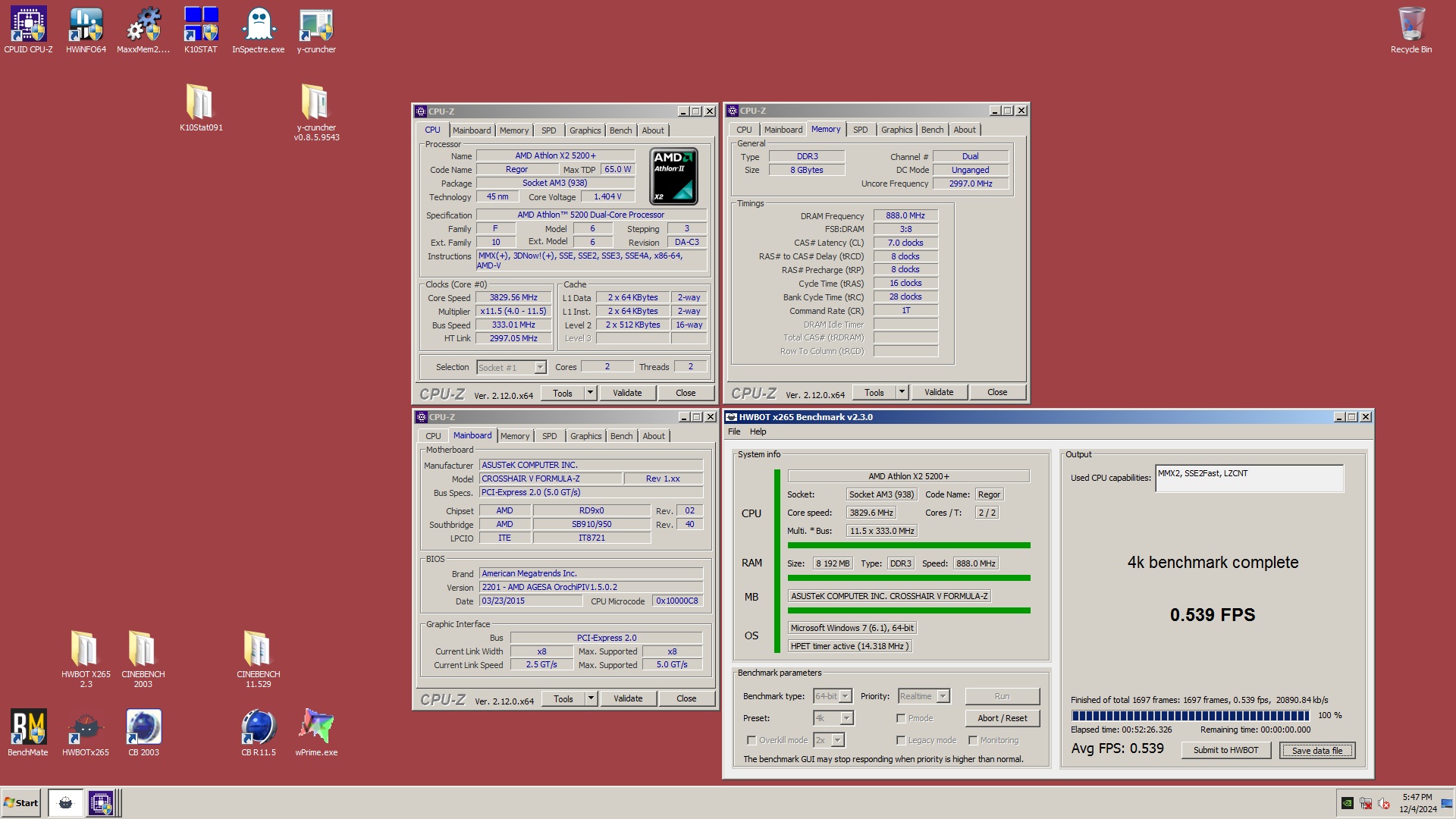
Task: Open the volume tray icon
Action: click(1384, 803)
